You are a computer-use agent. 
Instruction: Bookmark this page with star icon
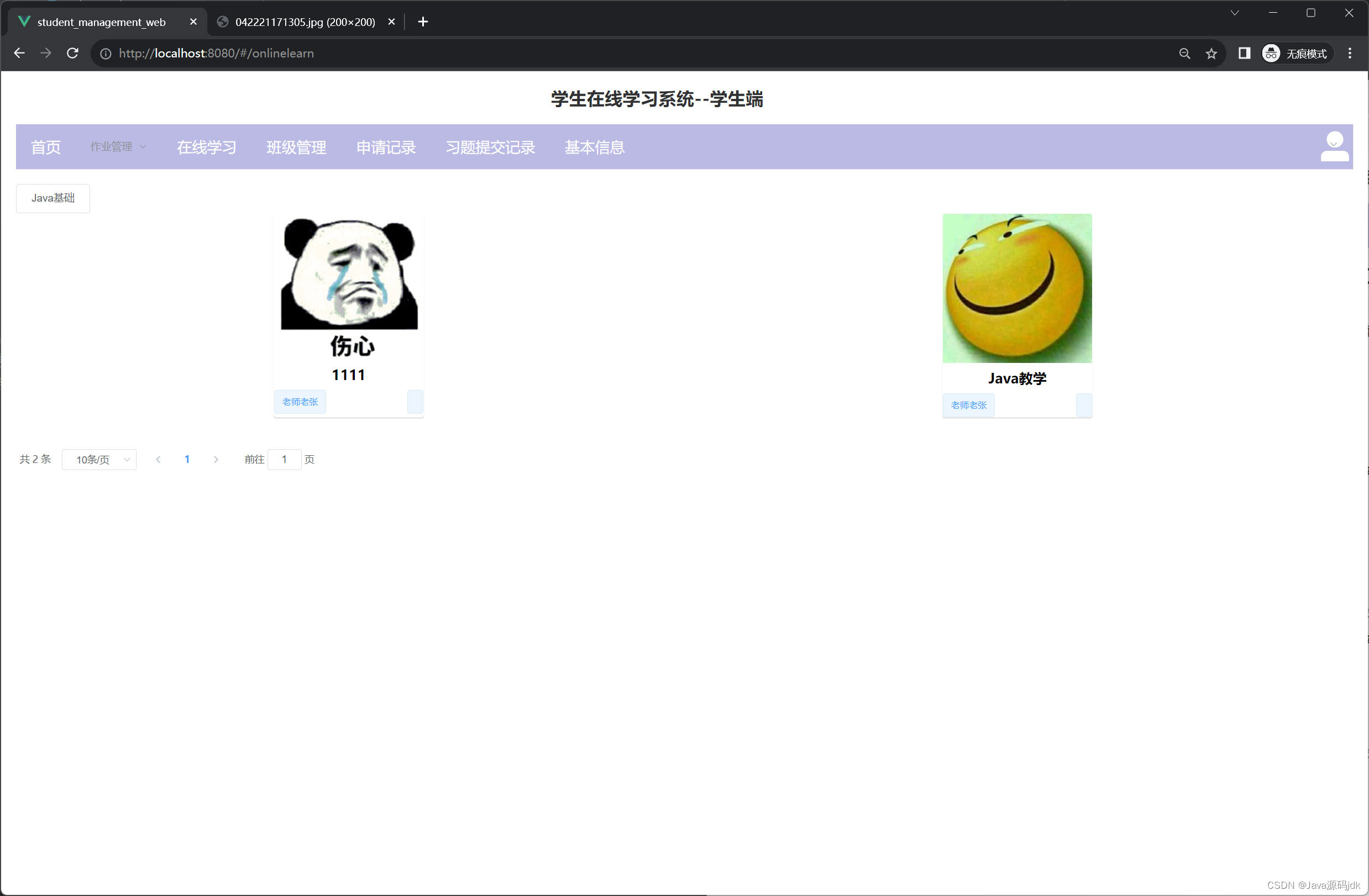click(1211, 54)
